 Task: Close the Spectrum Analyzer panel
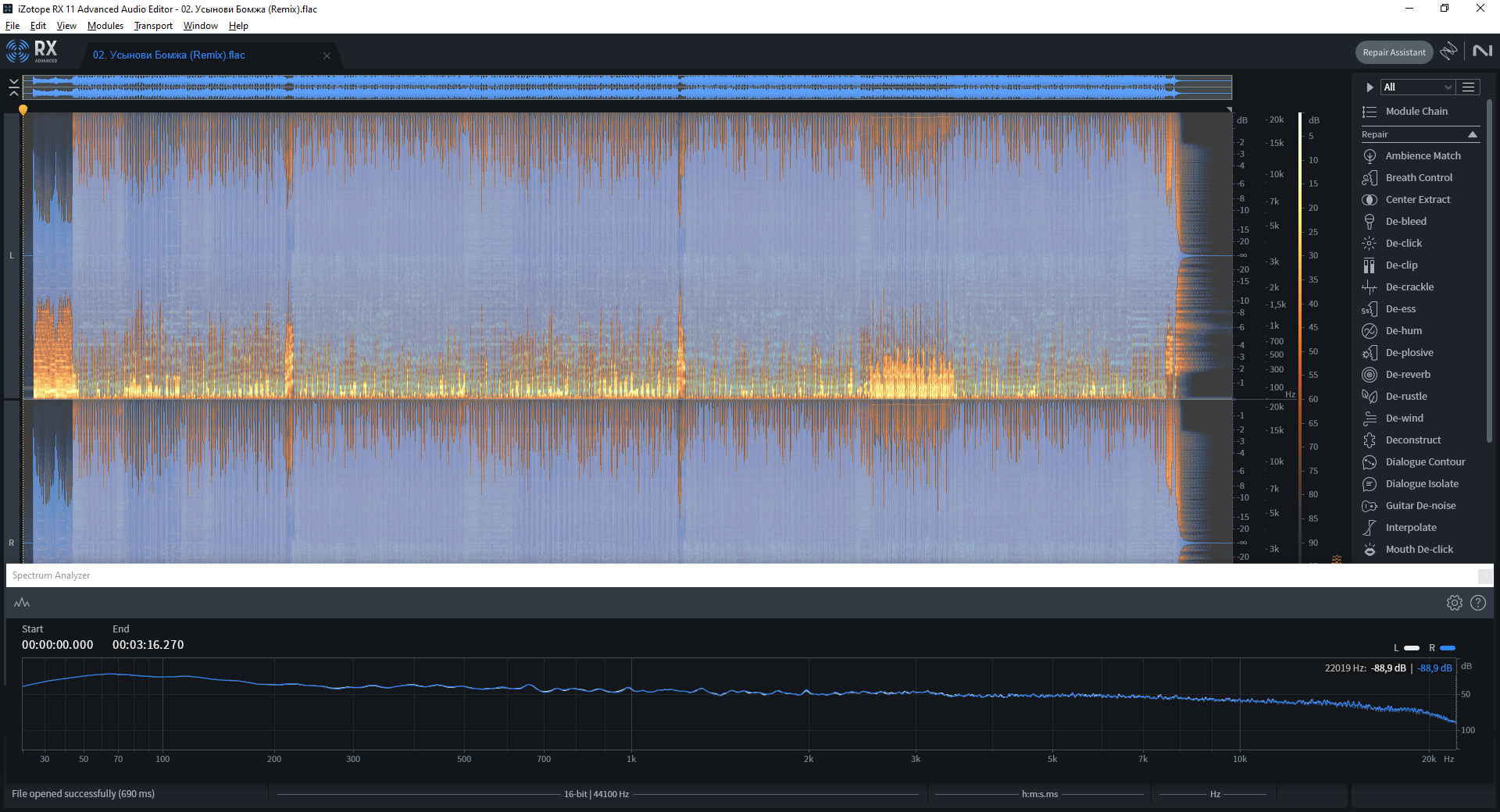pyautogui.click(x=1484, y=575)
